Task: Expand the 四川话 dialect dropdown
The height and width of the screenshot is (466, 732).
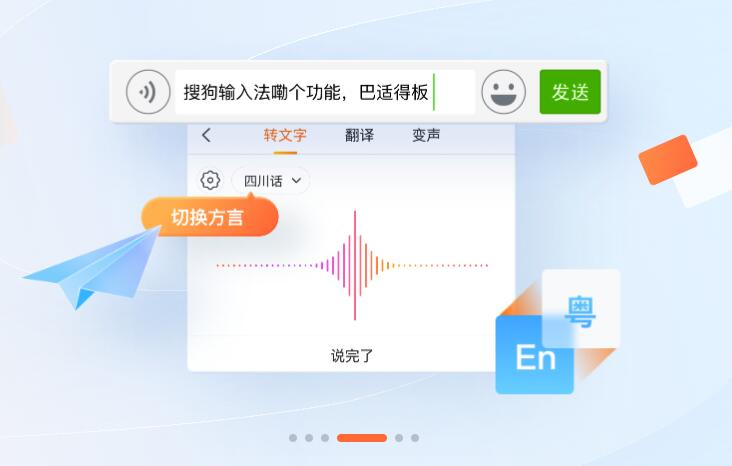Action: (x=271, y=181)
